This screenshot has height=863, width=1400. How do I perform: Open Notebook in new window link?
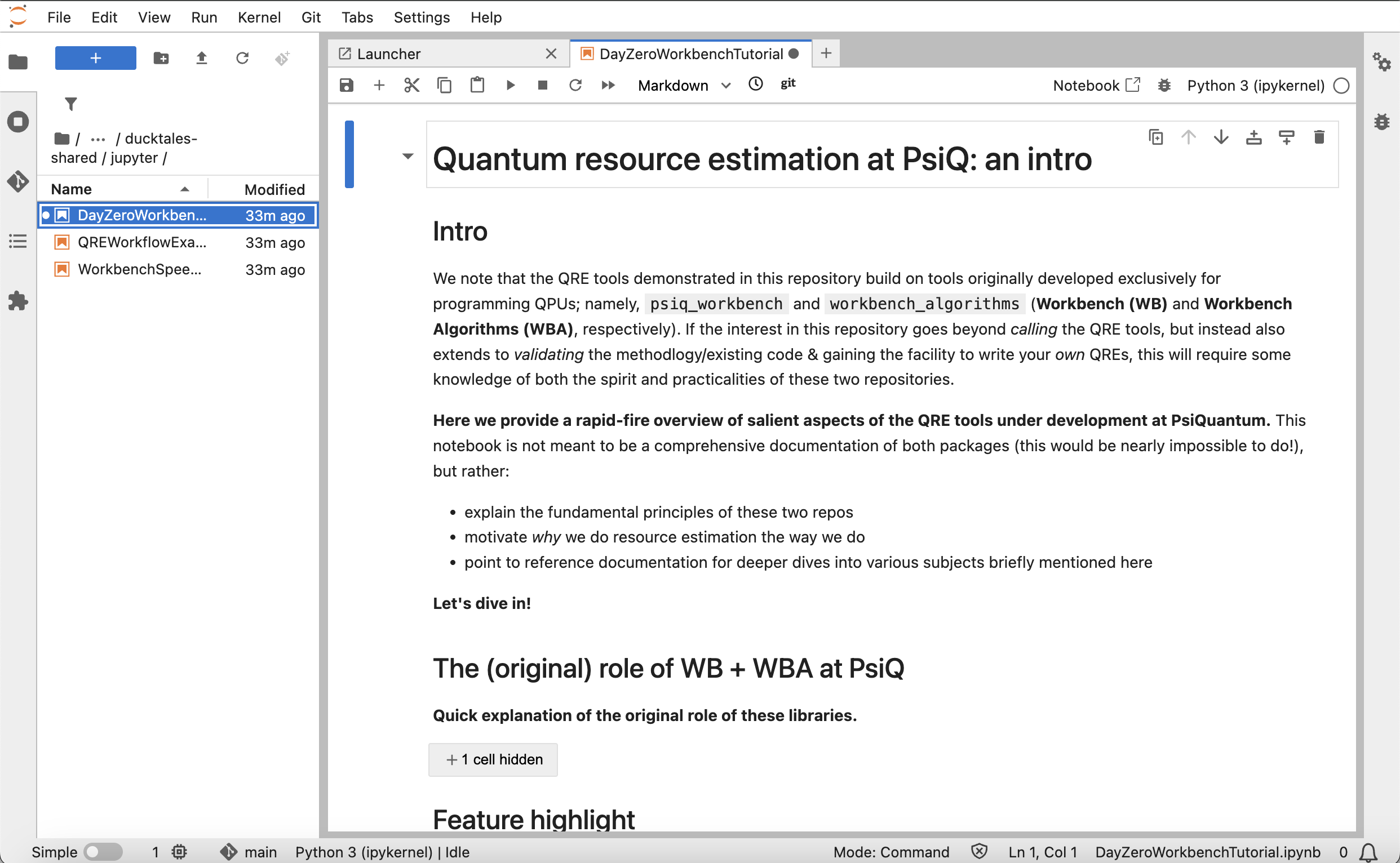tap(1096, 86)
